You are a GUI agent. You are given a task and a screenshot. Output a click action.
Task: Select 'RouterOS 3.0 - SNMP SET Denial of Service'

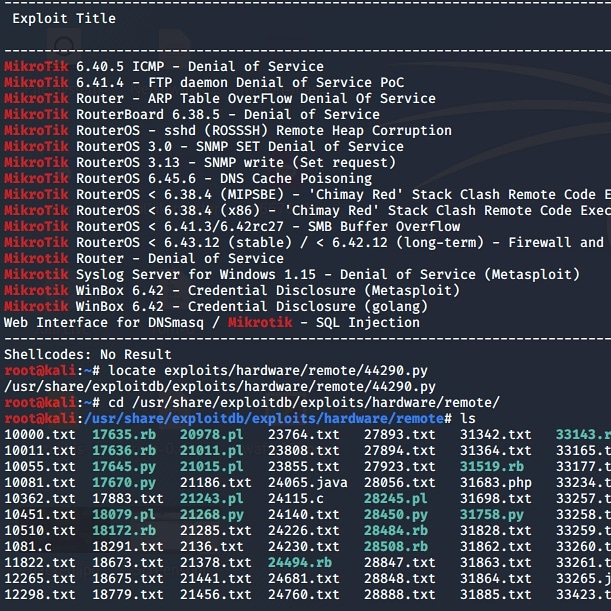point(240,146)
